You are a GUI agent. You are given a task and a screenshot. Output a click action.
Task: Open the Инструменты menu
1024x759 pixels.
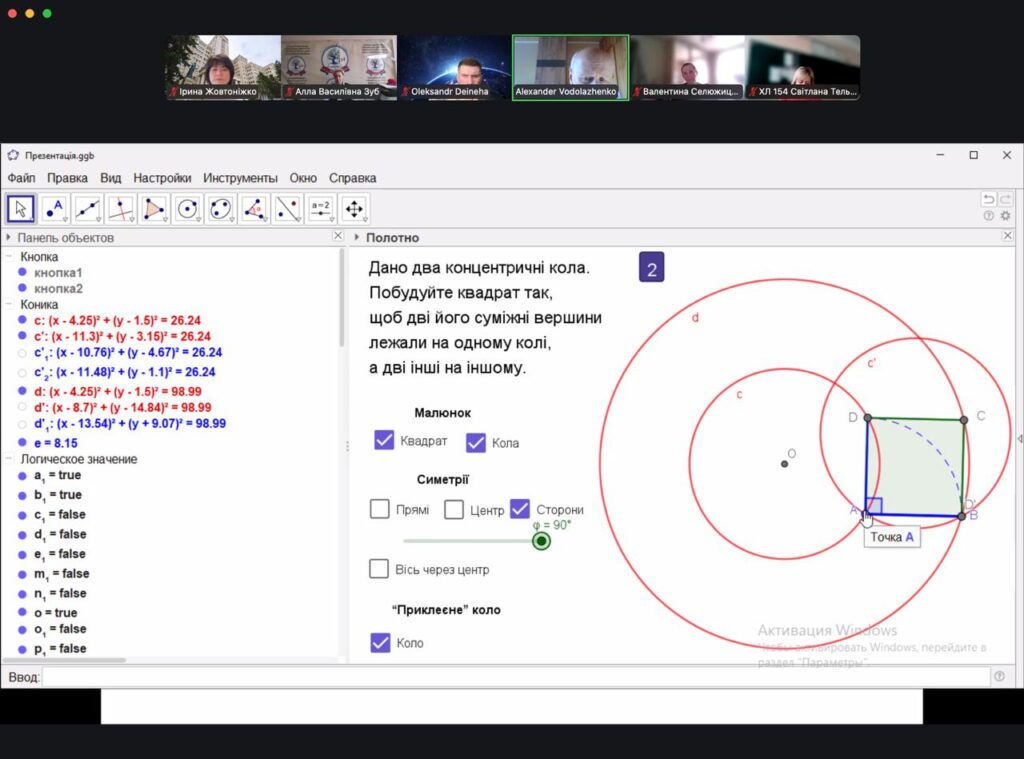[240, 178]
